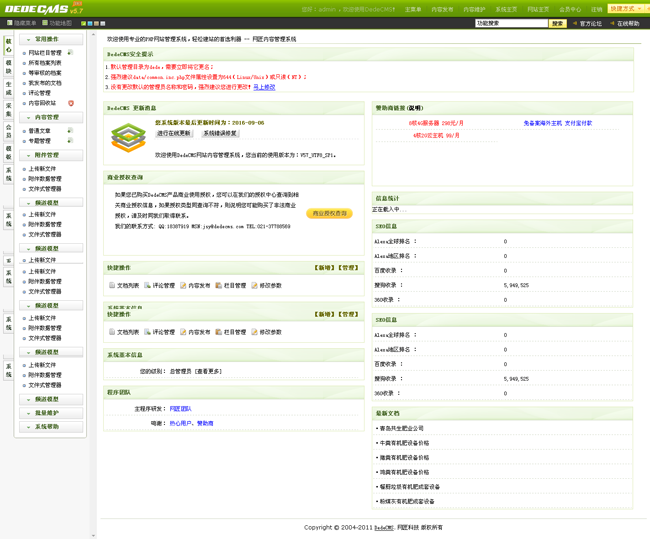Click the sidebar scrollbar up arrow
Viewport: 650px width, 539px height.
pyautogui.click(x=93, y=35)
